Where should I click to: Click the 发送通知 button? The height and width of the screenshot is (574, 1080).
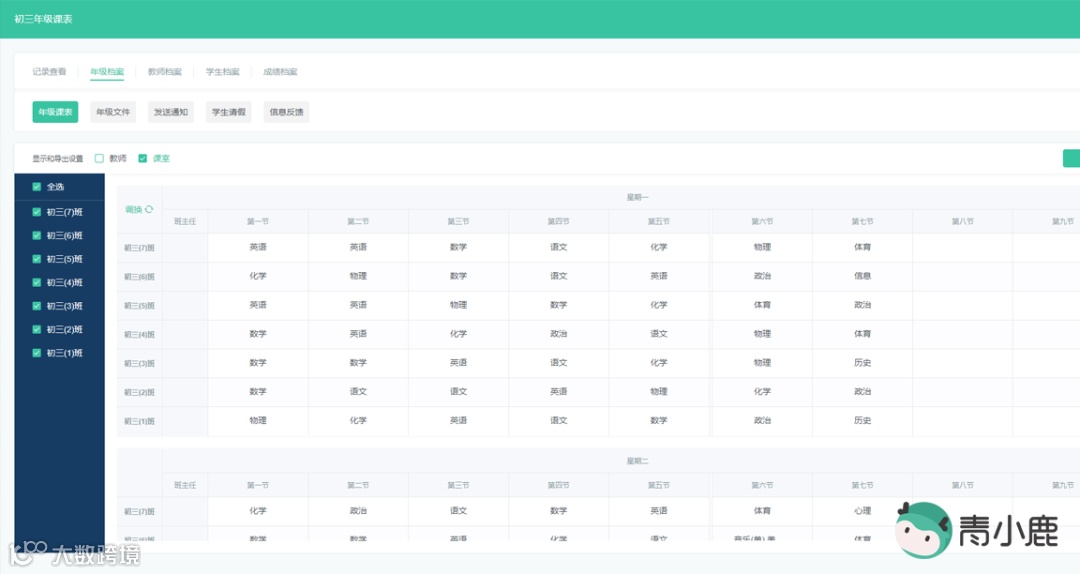coord(171,112)
